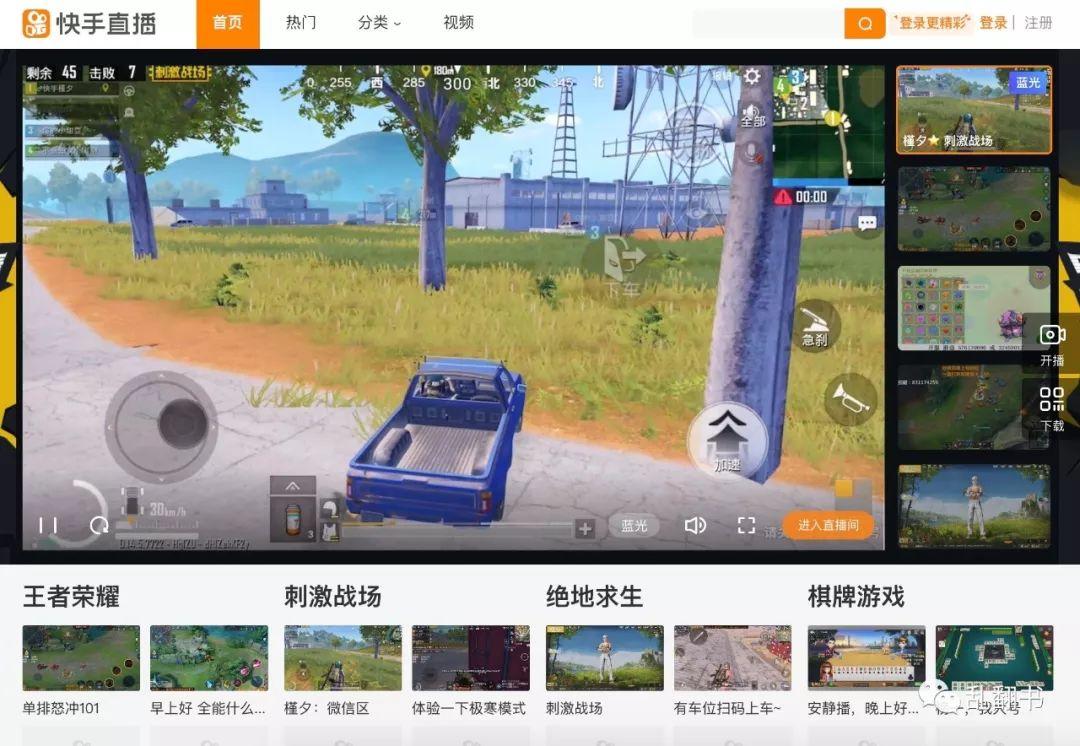Click the in-game 下车 exit vehicle icon
The height and width of the screenshot is (746, 1080).
[x=623, y=265]
